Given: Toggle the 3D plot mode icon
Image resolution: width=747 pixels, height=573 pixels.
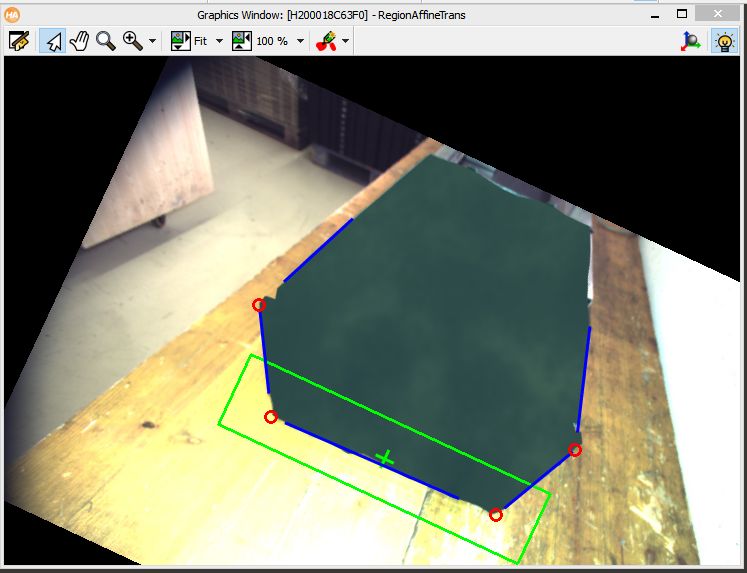Looking at the screenshot, I should [x=690, y=41].
